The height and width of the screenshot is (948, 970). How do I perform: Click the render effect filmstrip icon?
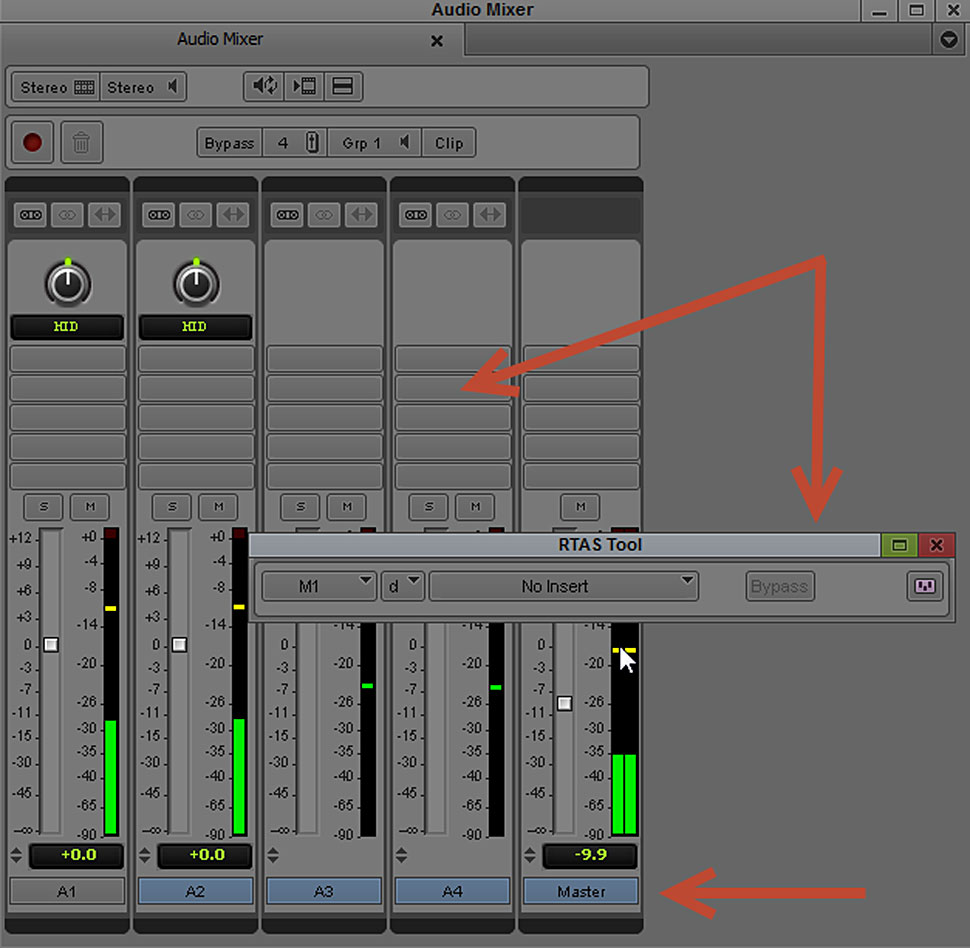click(303, 87)
